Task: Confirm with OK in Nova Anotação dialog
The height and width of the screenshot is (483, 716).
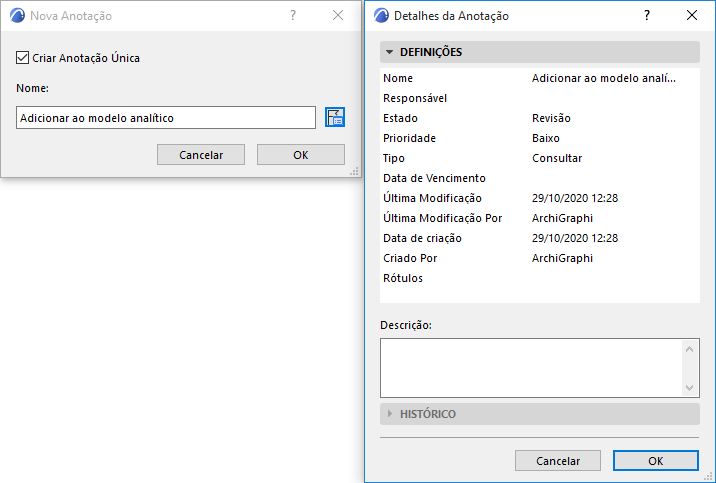Action: click(300, 155)
